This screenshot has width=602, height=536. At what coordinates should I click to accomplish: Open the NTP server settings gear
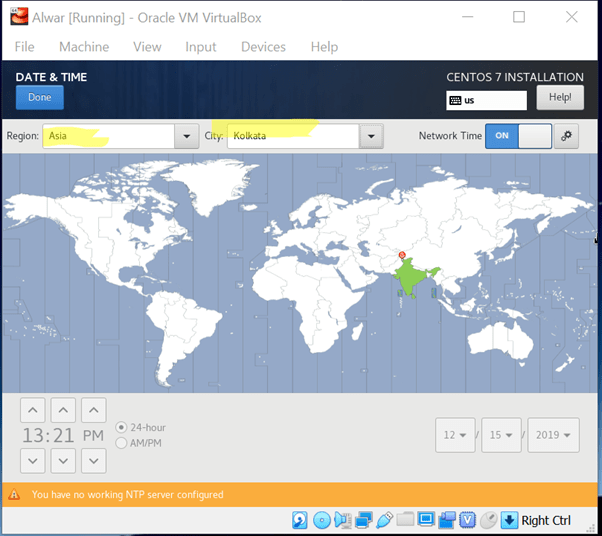(568, 137)
